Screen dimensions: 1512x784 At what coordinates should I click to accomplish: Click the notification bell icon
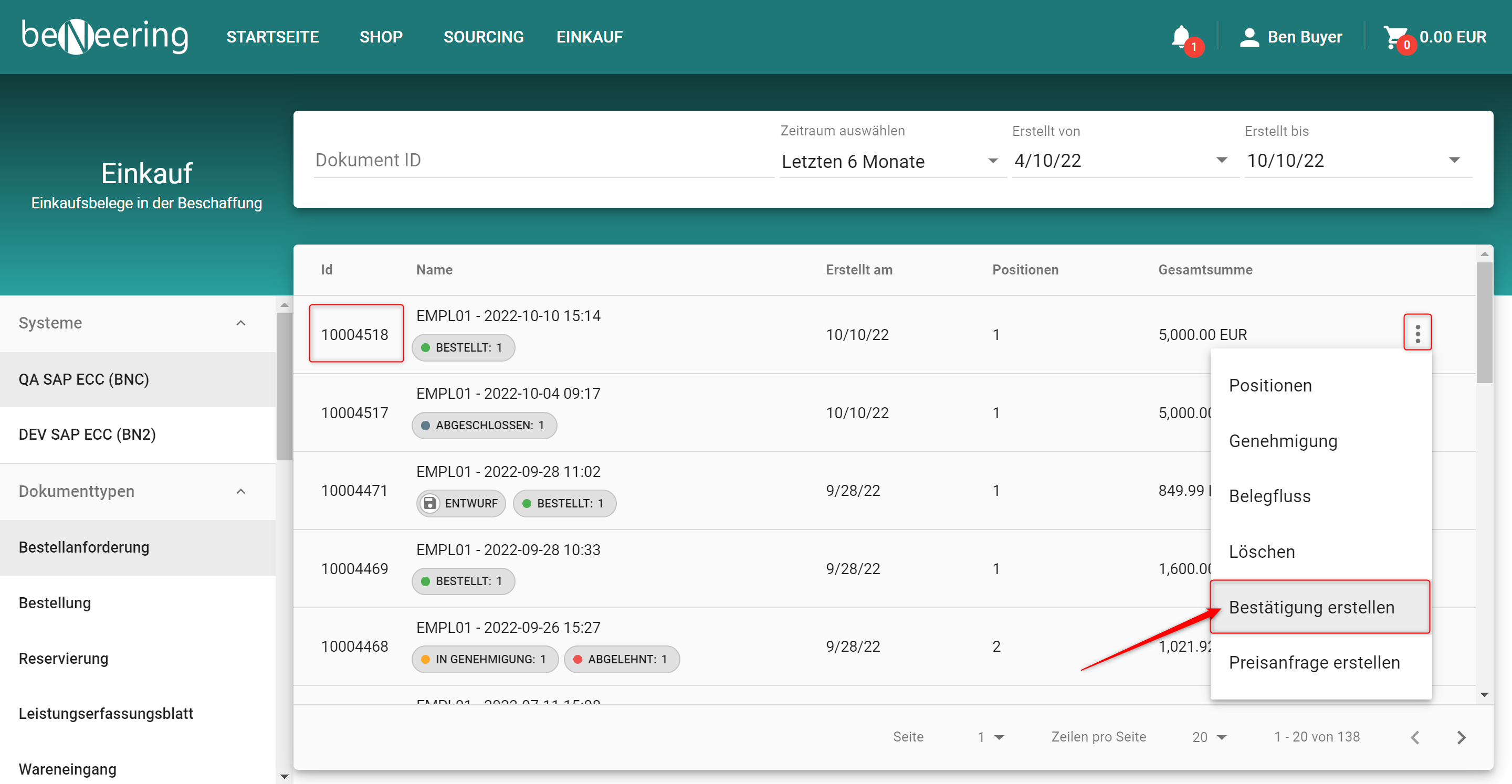(x=1180, y=37)
